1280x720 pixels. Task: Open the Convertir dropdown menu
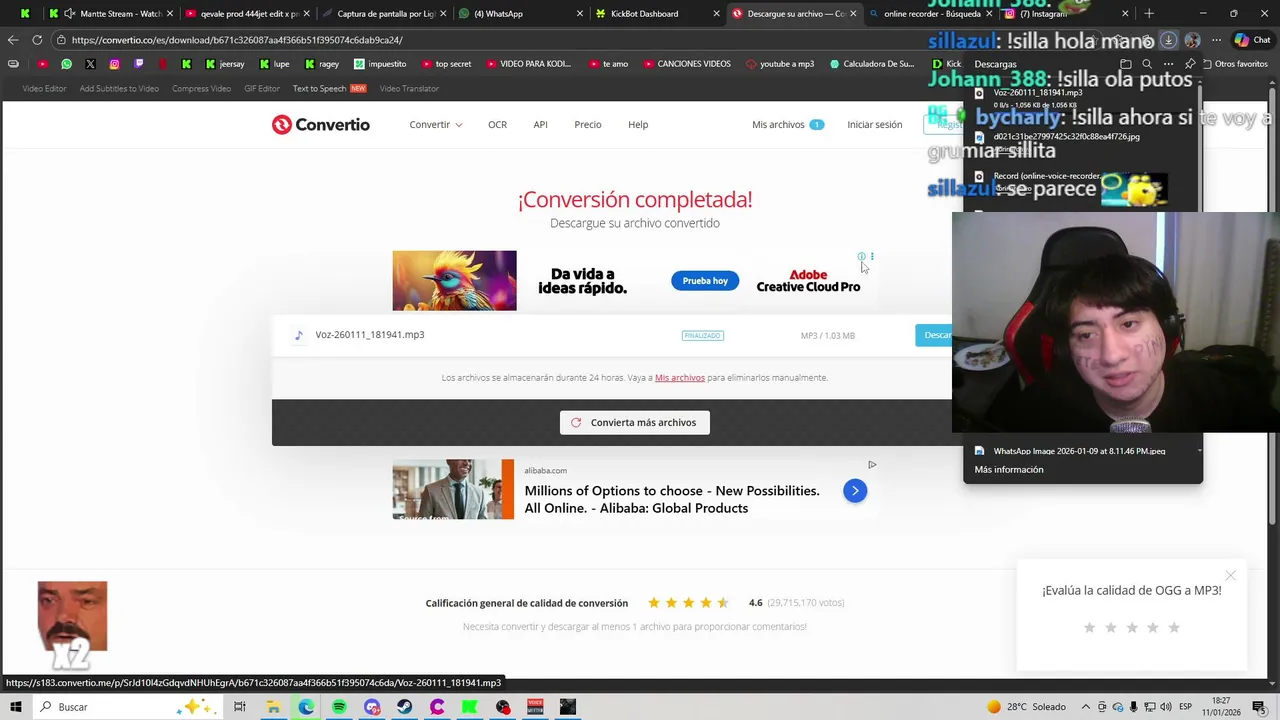click(x=435, y=124)
